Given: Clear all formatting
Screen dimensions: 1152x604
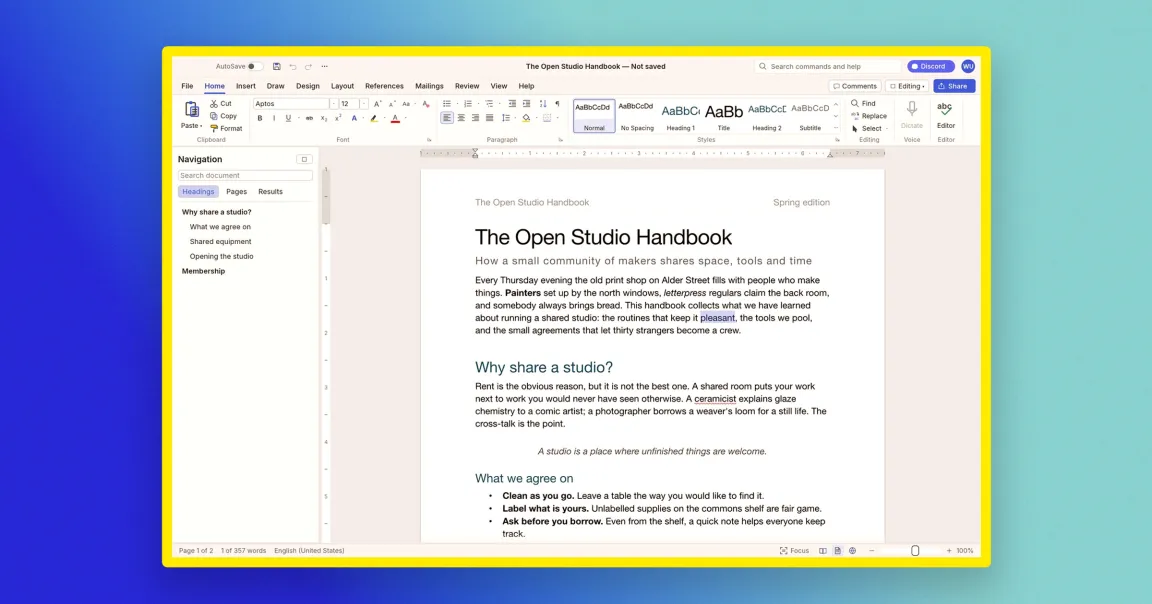Looking at the screenshot, I should pos(425,104).
